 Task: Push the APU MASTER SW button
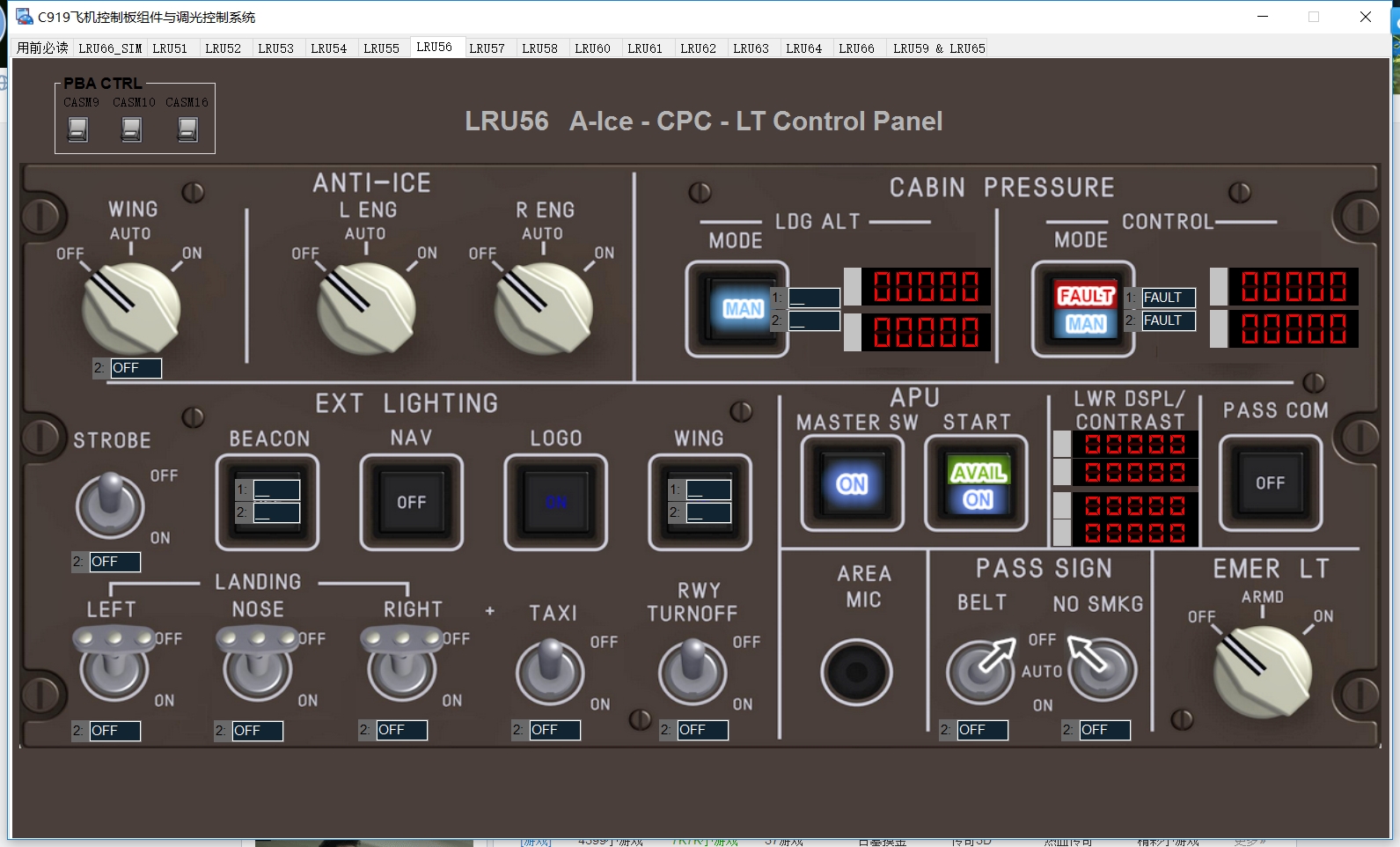tap(852, 483)
